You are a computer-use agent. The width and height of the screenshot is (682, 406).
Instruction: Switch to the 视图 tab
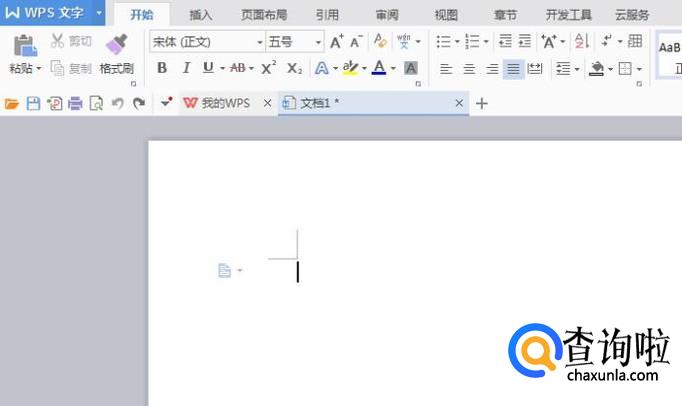446,15
